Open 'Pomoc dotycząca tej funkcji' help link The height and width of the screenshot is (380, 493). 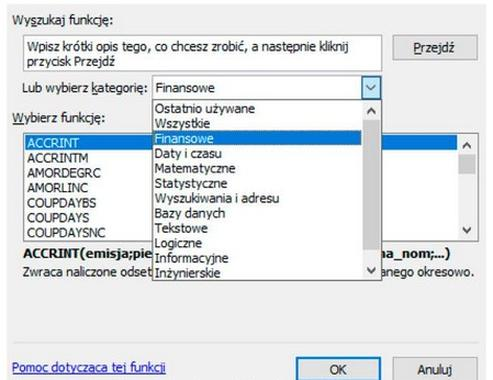coord(89,367)
